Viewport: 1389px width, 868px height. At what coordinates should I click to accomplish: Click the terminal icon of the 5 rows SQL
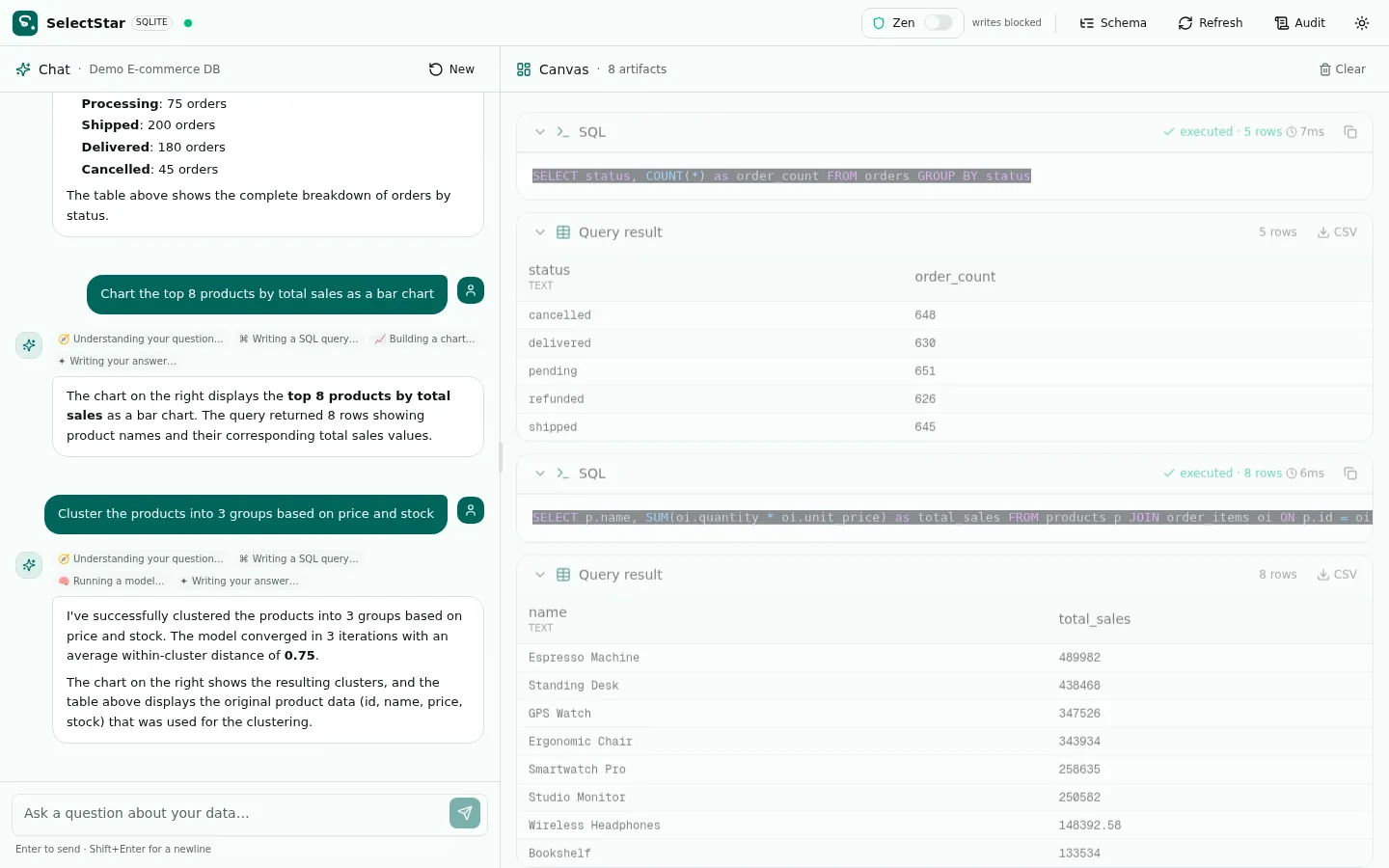[x=563, y=132]
